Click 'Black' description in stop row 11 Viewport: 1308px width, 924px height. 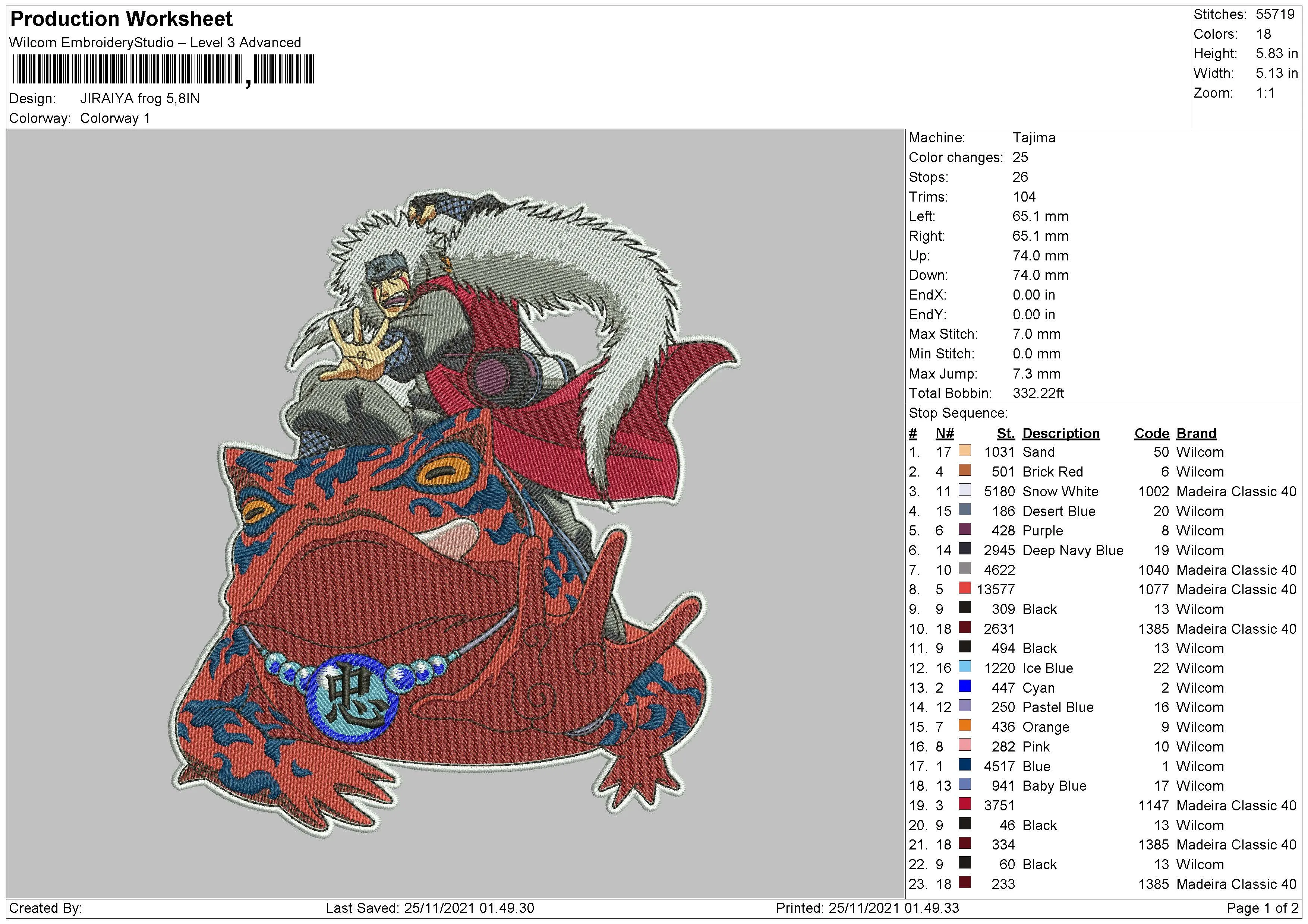pyautogui.click(x=1040, y=648)
